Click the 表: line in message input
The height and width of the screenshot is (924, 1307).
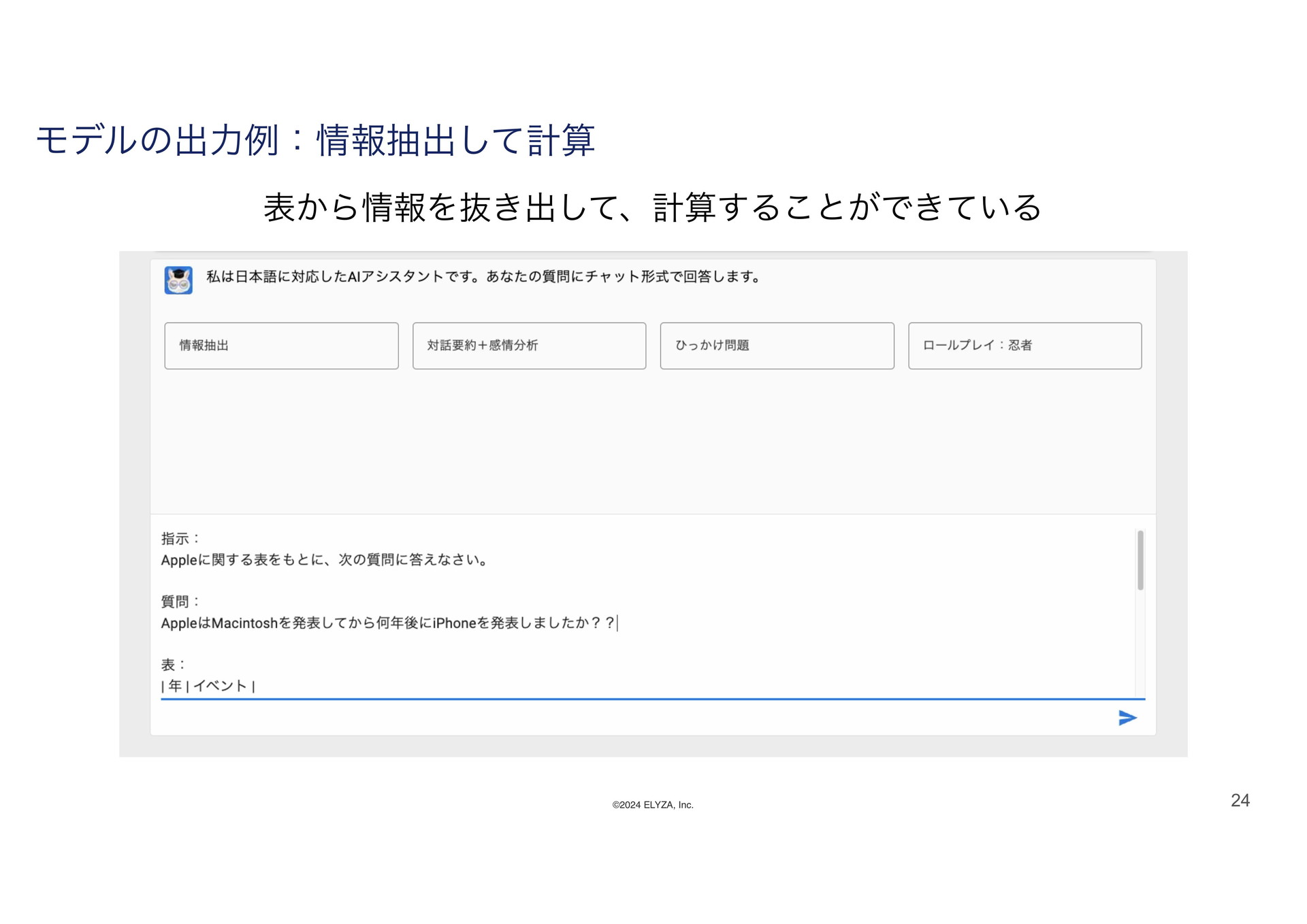[x=173, y=665]
